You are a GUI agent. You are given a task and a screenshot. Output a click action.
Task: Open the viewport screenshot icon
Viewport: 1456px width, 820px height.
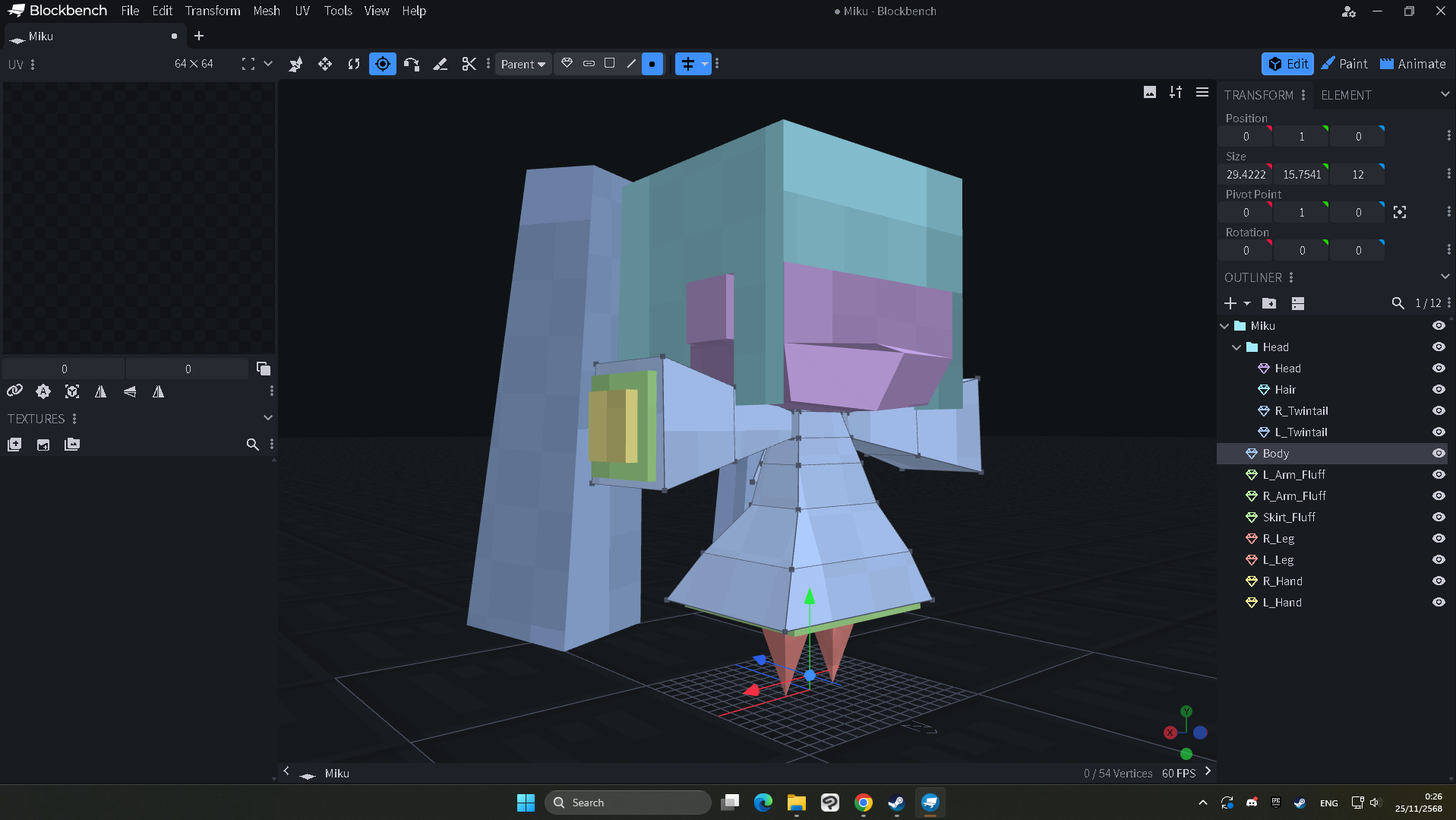pyautogui.click(x=1149, y=92)
